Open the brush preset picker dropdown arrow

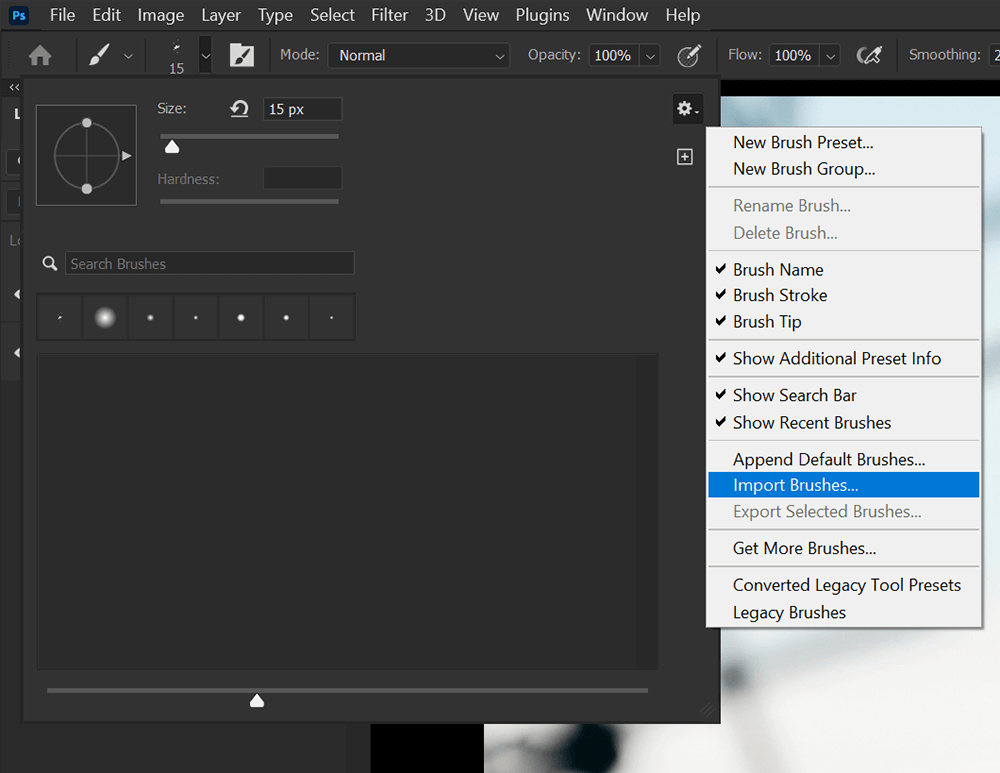[x=205, y=55]
